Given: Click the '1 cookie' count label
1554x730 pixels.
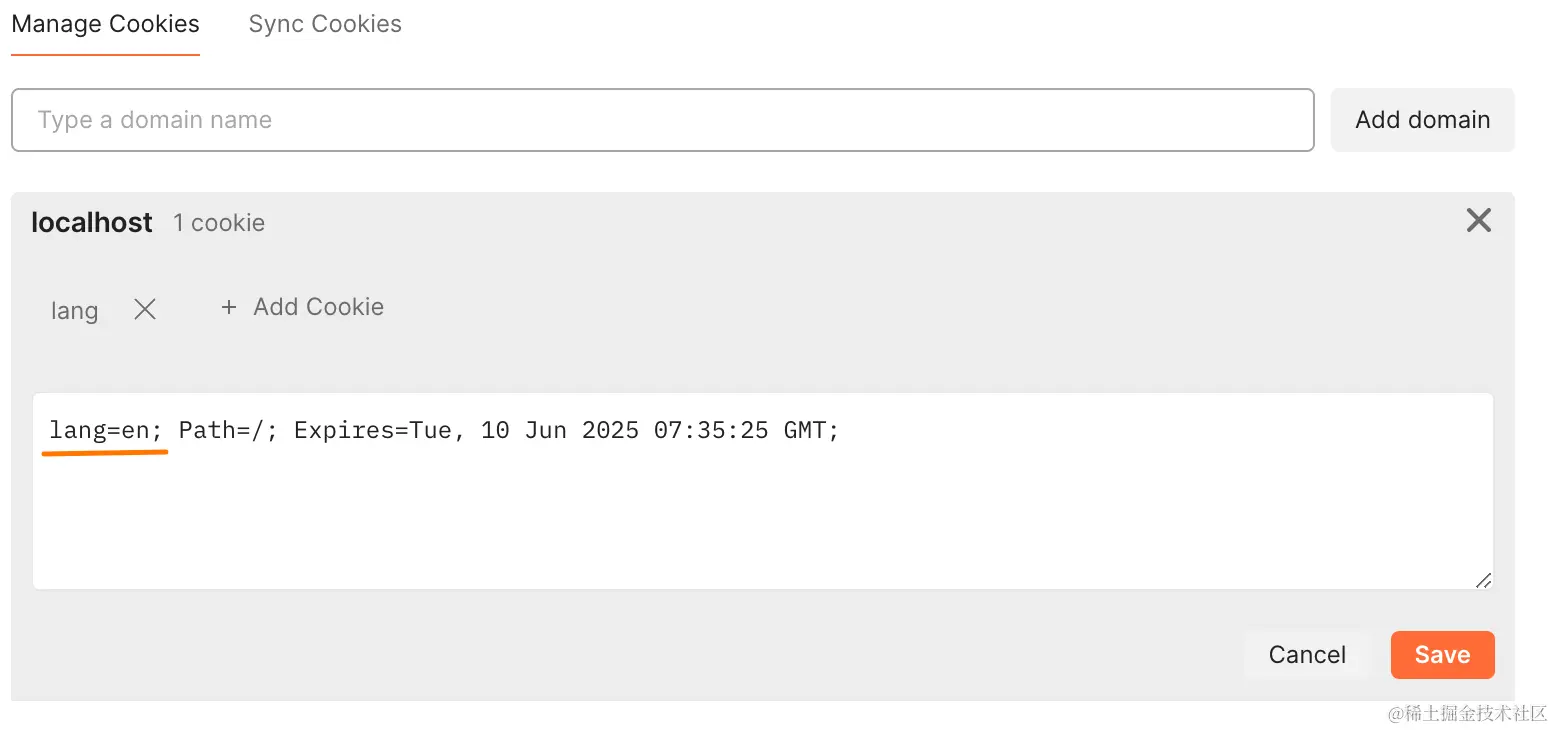Looking at the screenshot, I should 219,223.
